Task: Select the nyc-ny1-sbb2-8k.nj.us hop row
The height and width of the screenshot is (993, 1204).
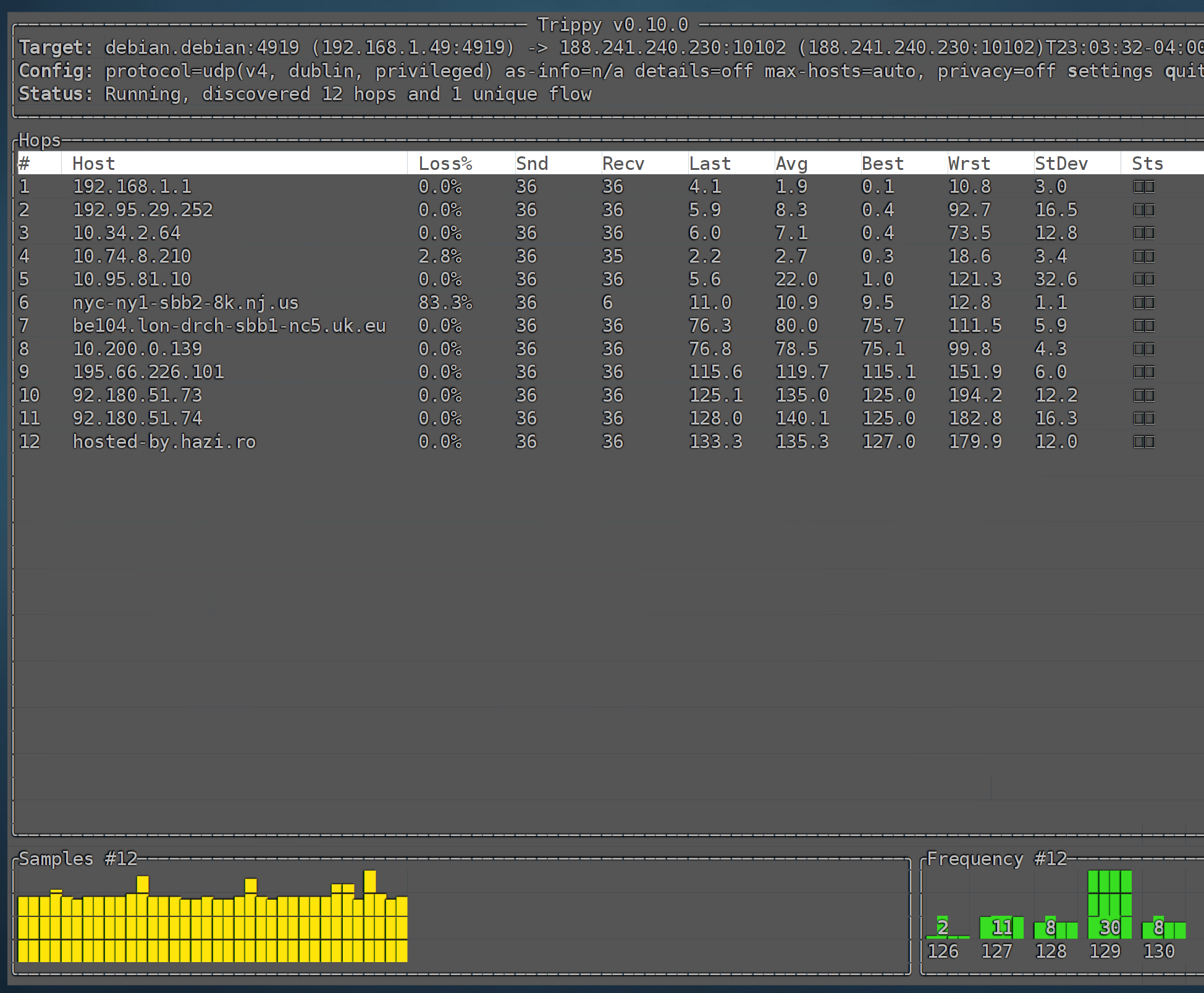Action: [185, 303]
